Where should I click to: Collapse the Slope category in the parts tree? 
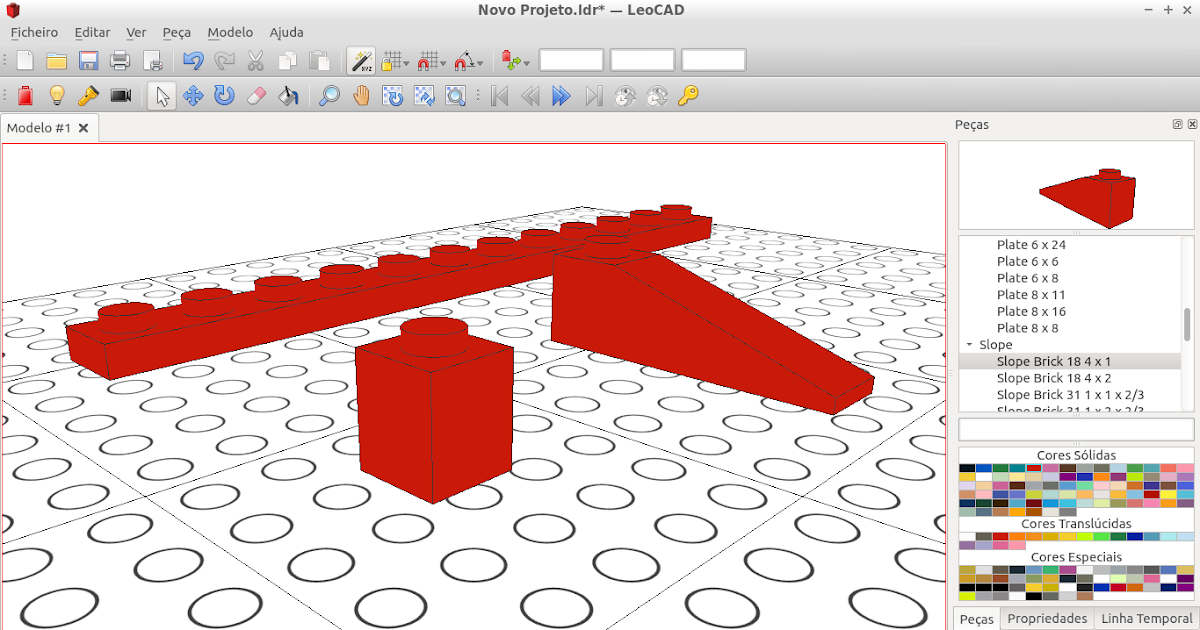pos(968,344)
